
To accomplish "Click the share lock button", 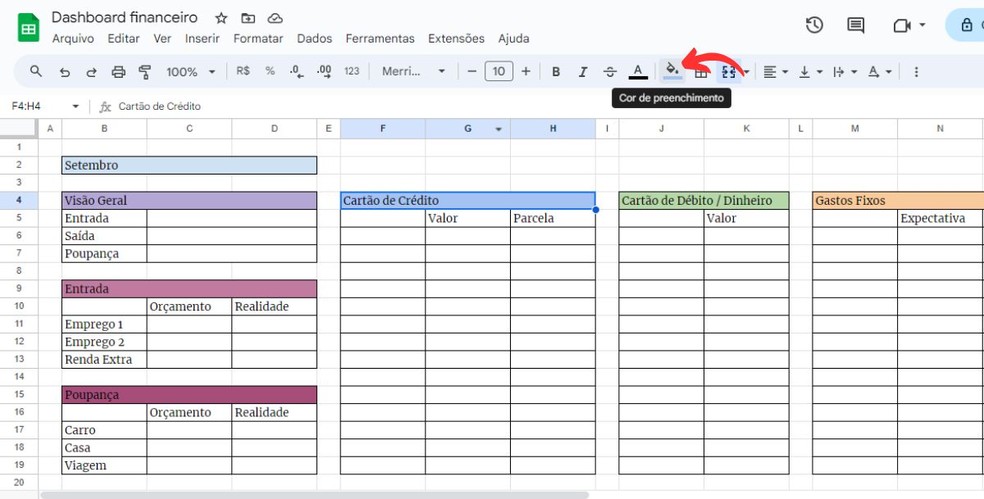I will pos(965,25).
